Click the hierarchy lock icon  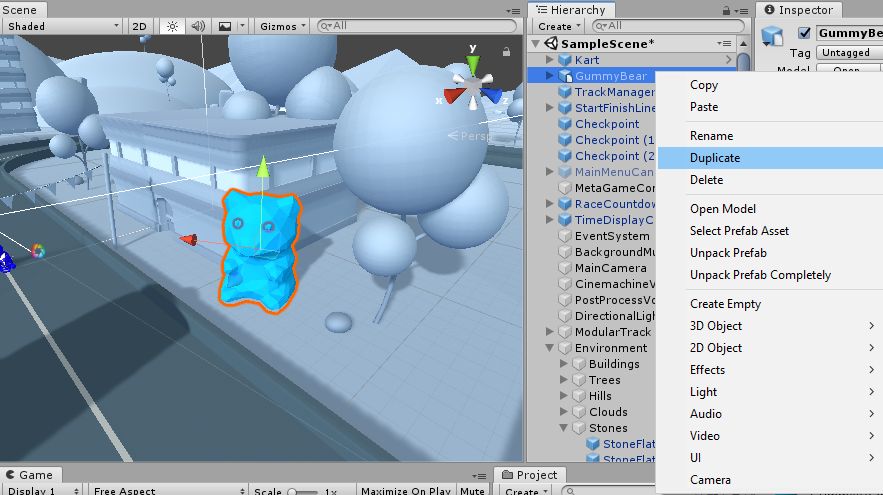coord(735,10)
